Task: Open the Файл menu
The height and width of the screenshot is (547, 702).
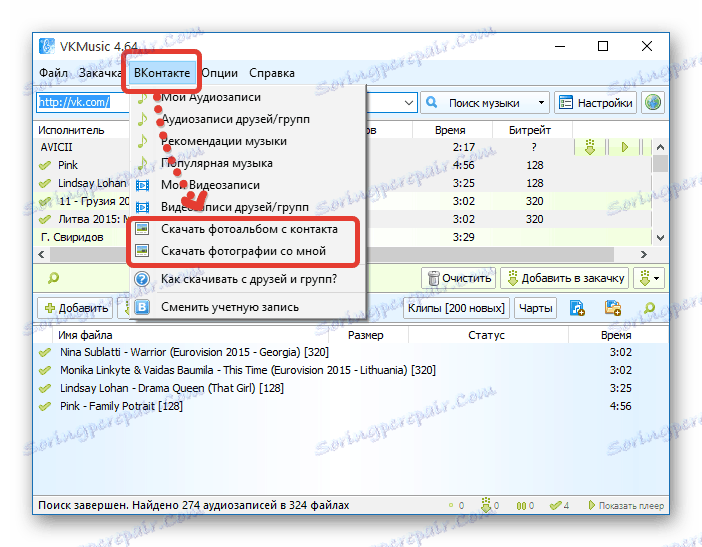Action: point(53,73)
